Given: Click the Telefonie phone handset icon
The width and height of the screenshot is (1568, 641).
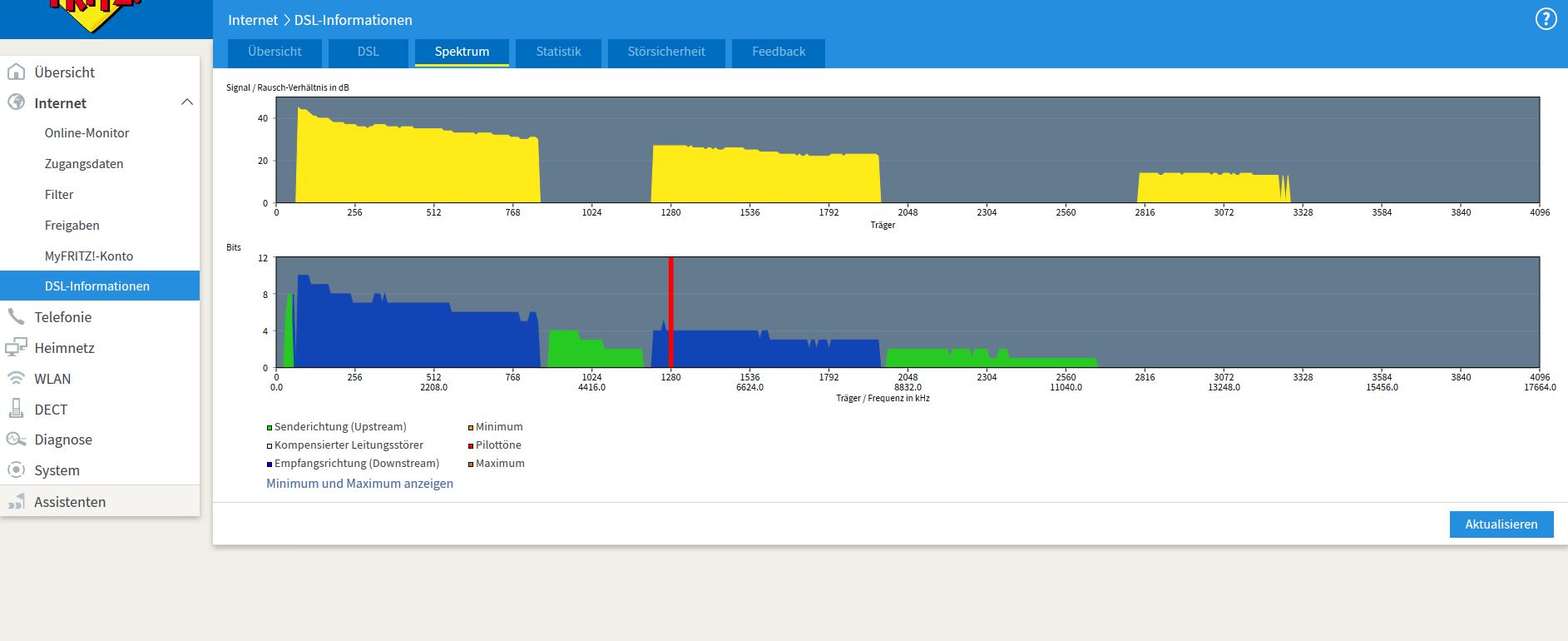Looking at the screenshot, I should [16, 316].
